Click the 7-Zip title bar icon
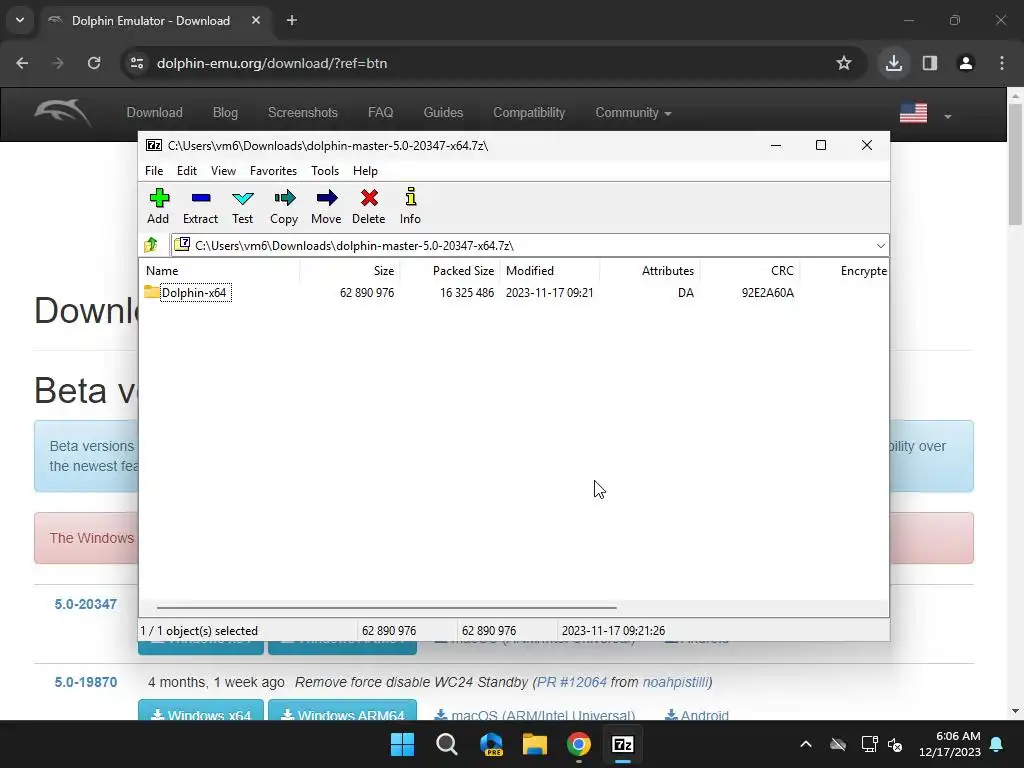The width and height of the screenshot is (1024, 768). [x=154, y=145]
